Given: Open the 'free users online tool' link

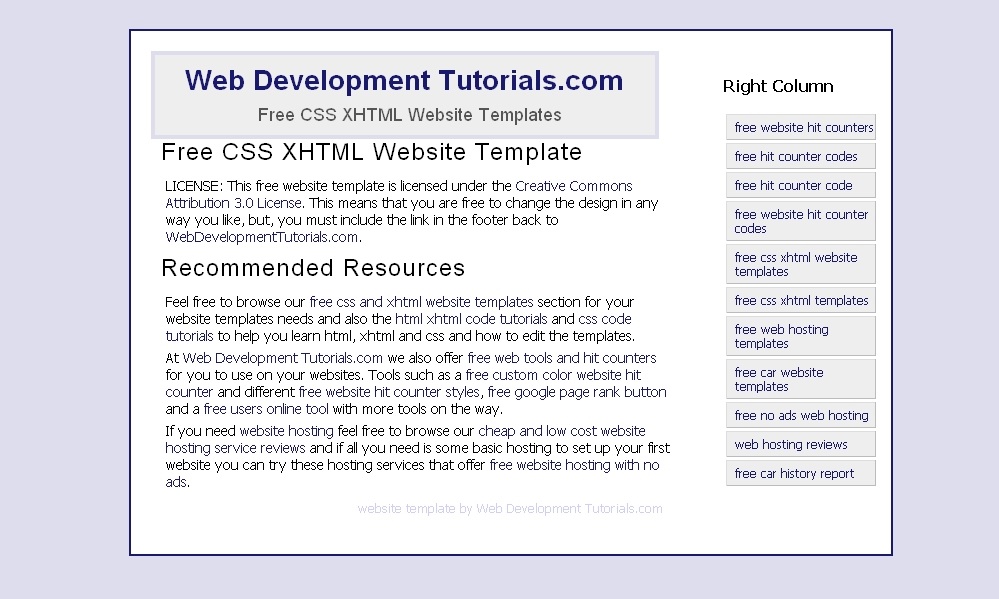Looking at the screenshot, I should tap(266, 409).
